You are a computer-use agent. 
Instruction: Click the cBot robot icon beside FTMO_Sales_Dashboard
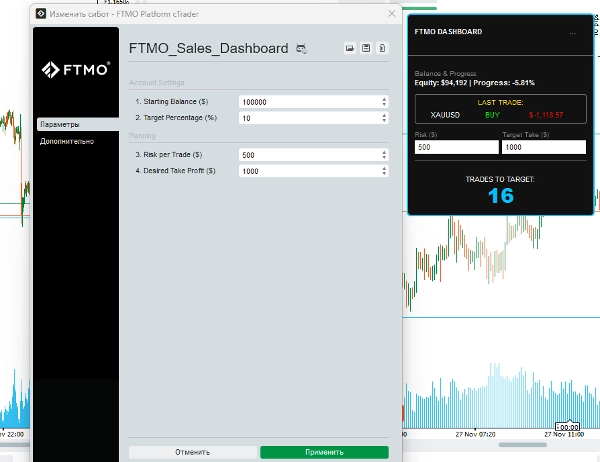[x=302, y=49]
